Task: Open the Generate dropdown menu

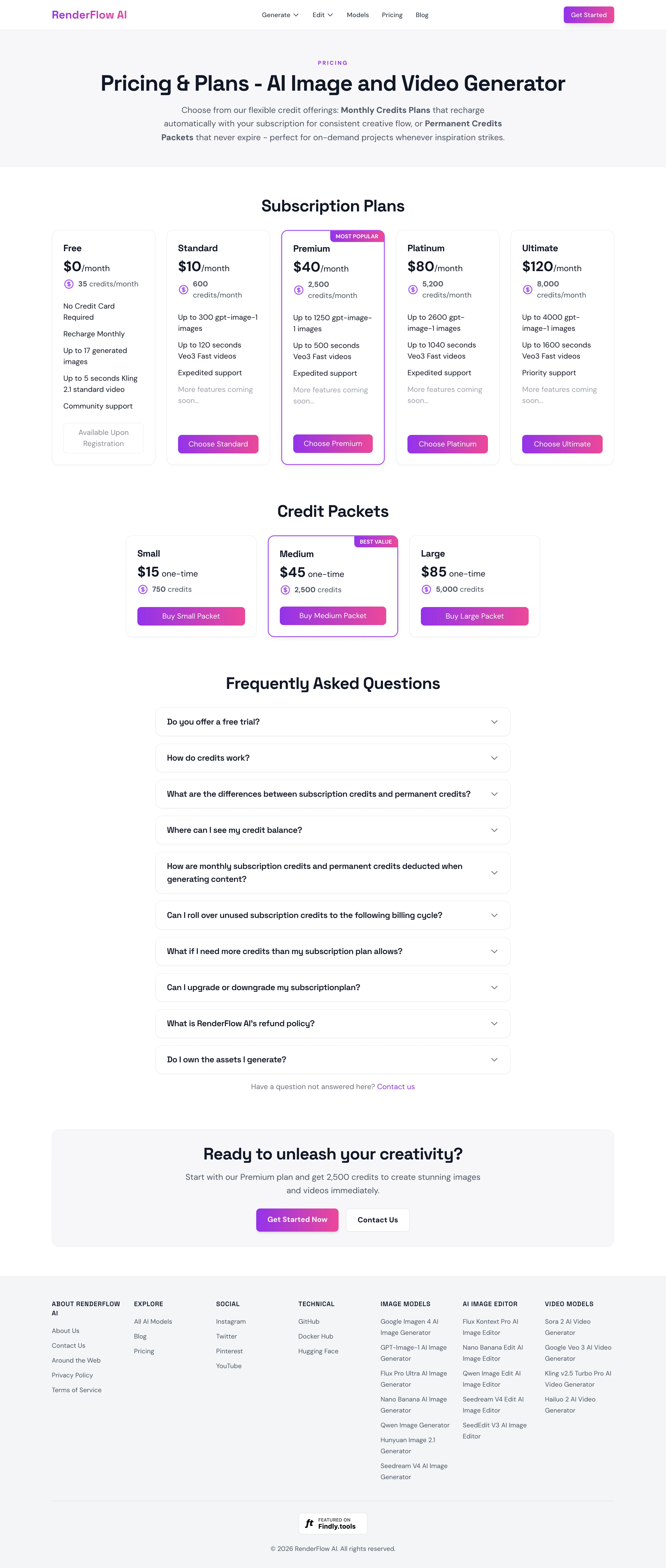Action: pos(280,15)
